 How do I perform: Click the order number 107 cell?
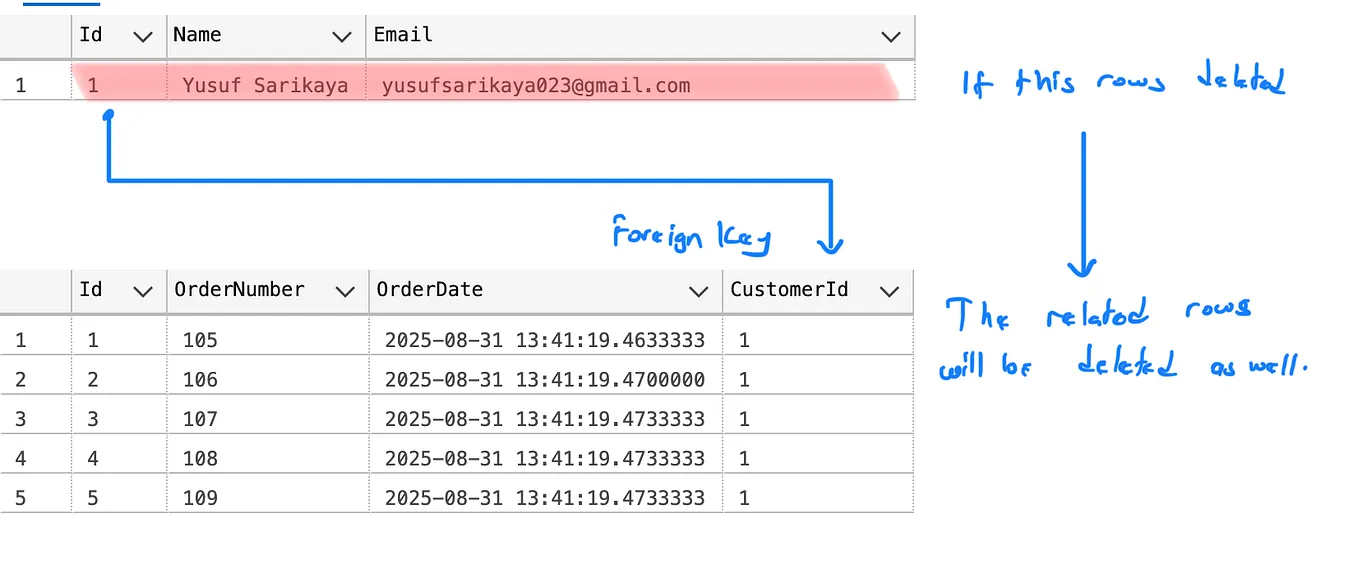[x=200, y=419]
